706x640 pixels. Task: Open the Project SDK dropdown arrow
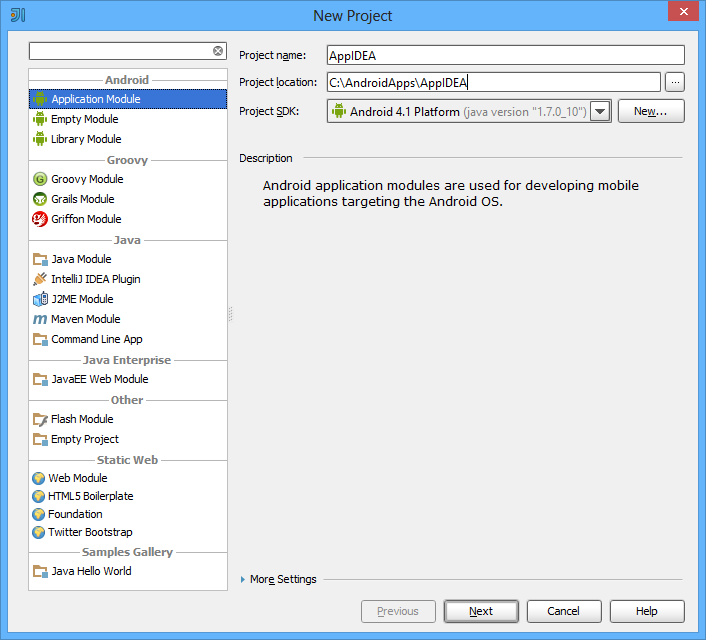point(600,111)
